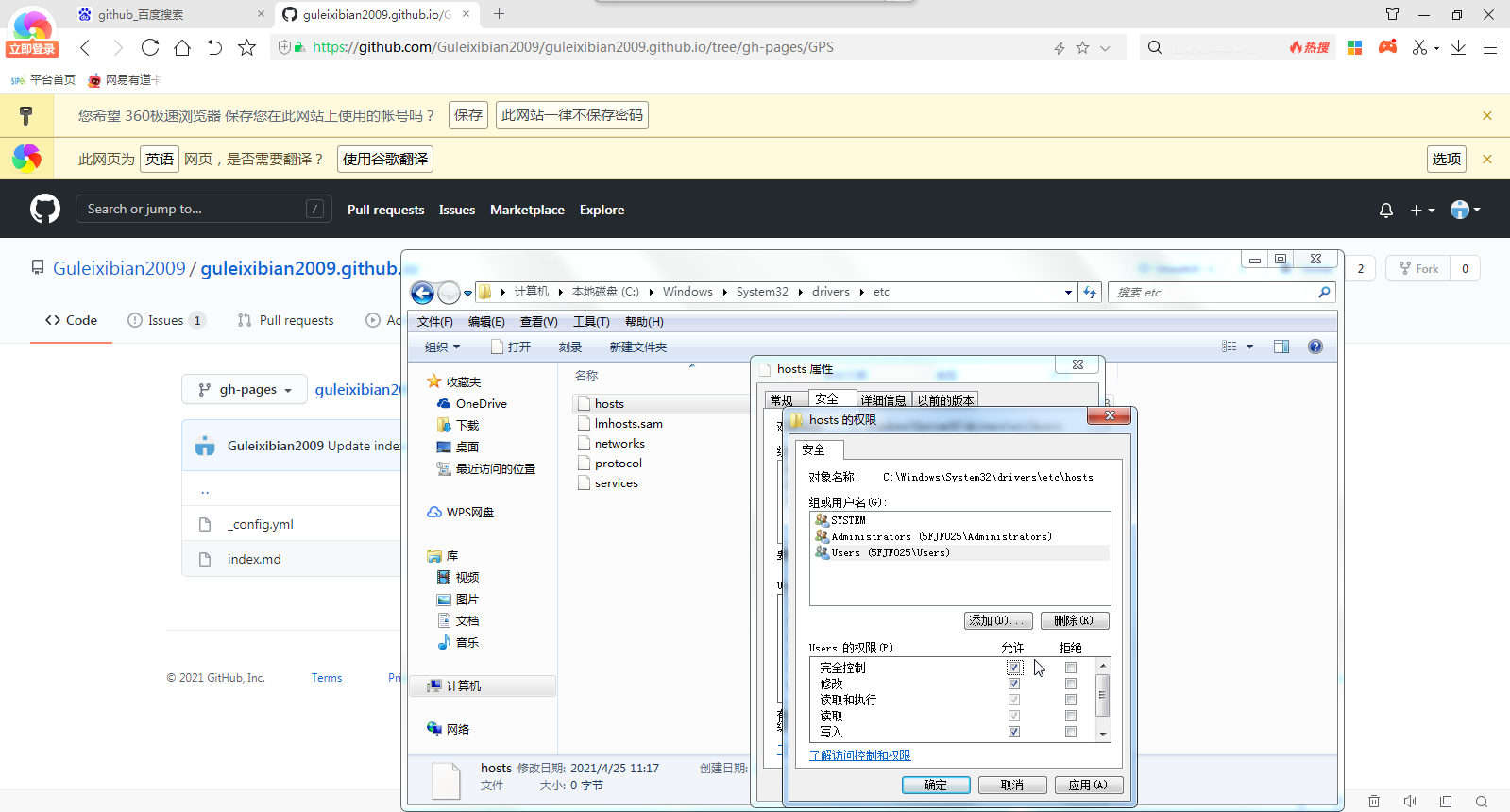
Task: Refresh Explorer address bar
Action: (x=1090, y=293)
